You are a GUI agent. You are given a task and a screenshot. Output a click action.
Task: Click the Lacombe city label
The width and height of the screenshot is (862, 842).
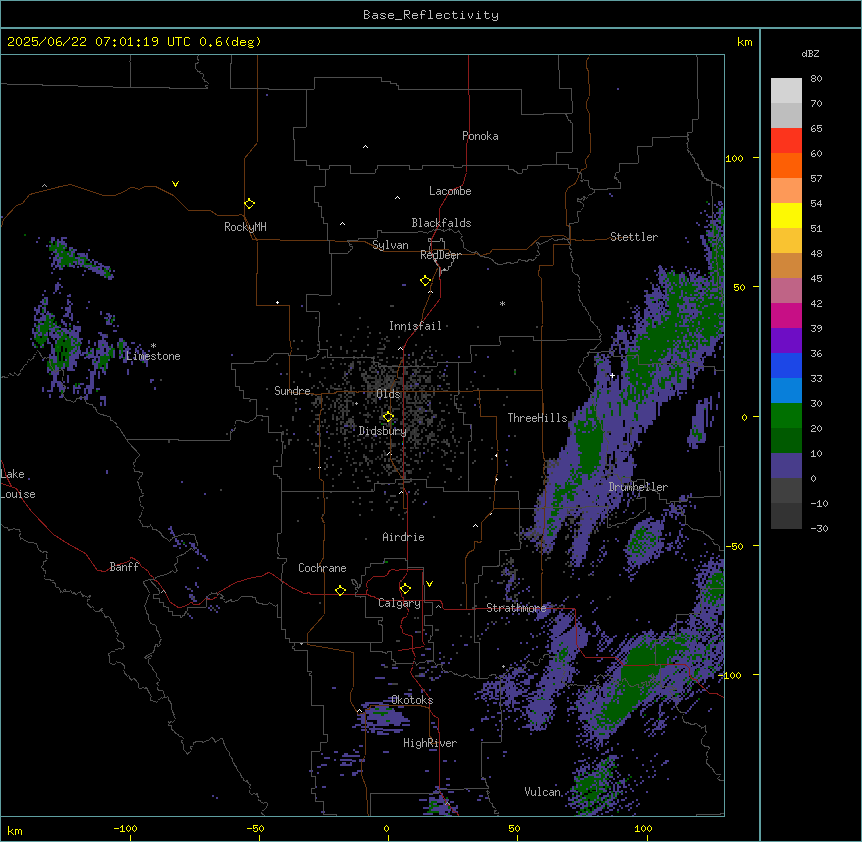450,191
